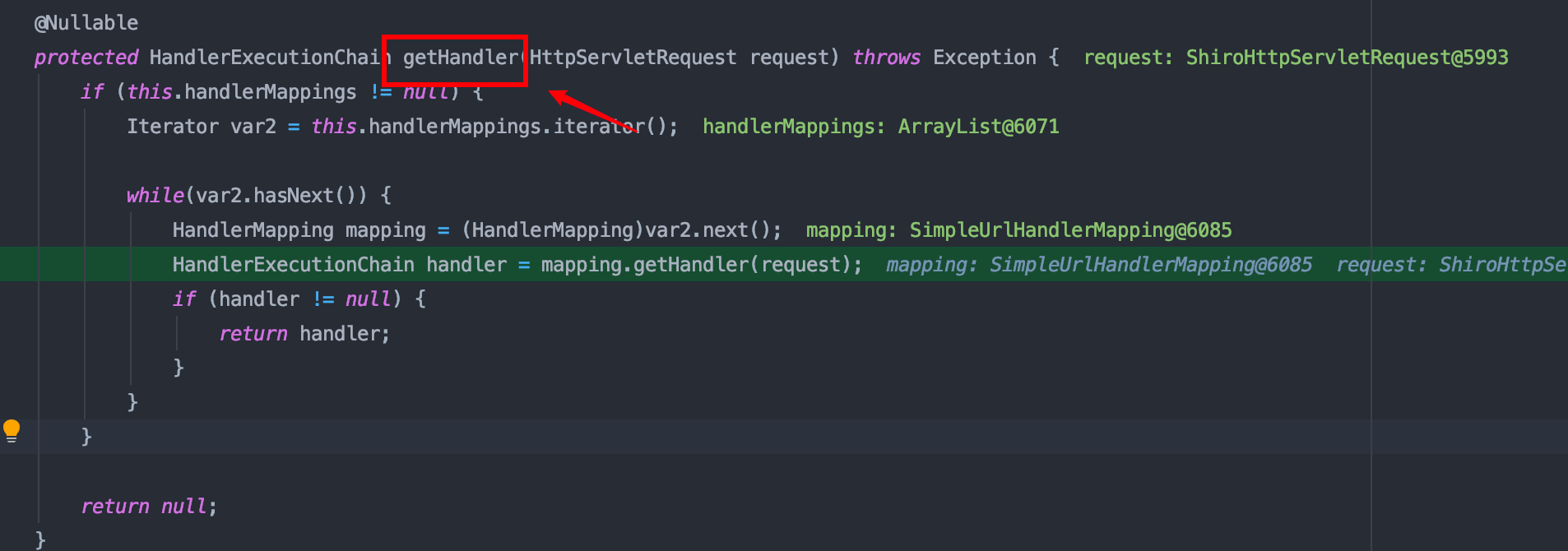
Task: Click the throws keyword
Action: pos(886,58)
